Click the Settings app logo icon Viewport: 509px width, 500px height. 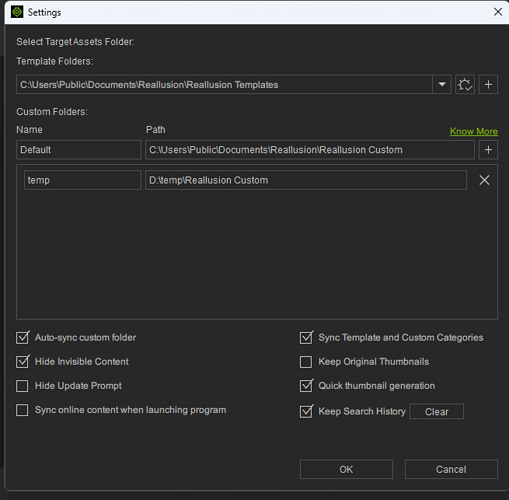[x=17, y=12]
